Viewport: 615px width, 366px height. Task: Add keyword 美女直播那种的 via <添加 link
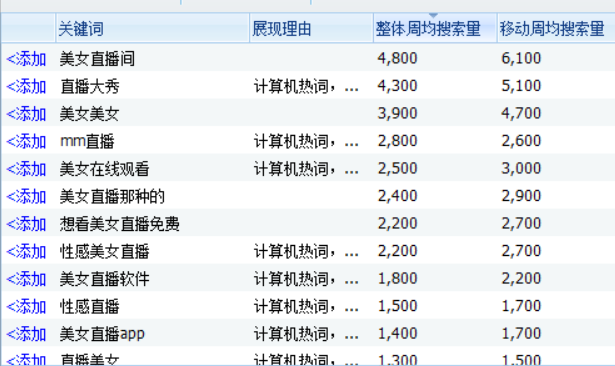coord(26,197)
